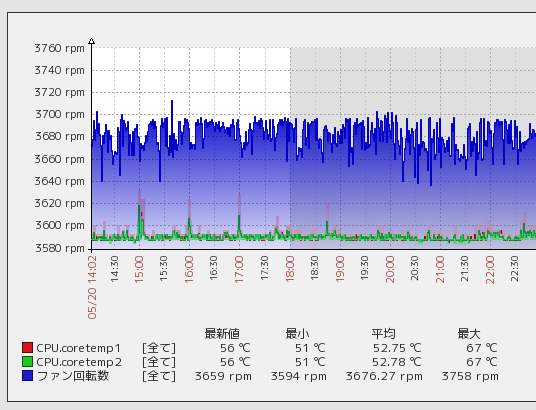Click the 3760 rpm axis label
Image resolution: width=536 pixels, height=410 pixels.
click(x=59, y=48)
